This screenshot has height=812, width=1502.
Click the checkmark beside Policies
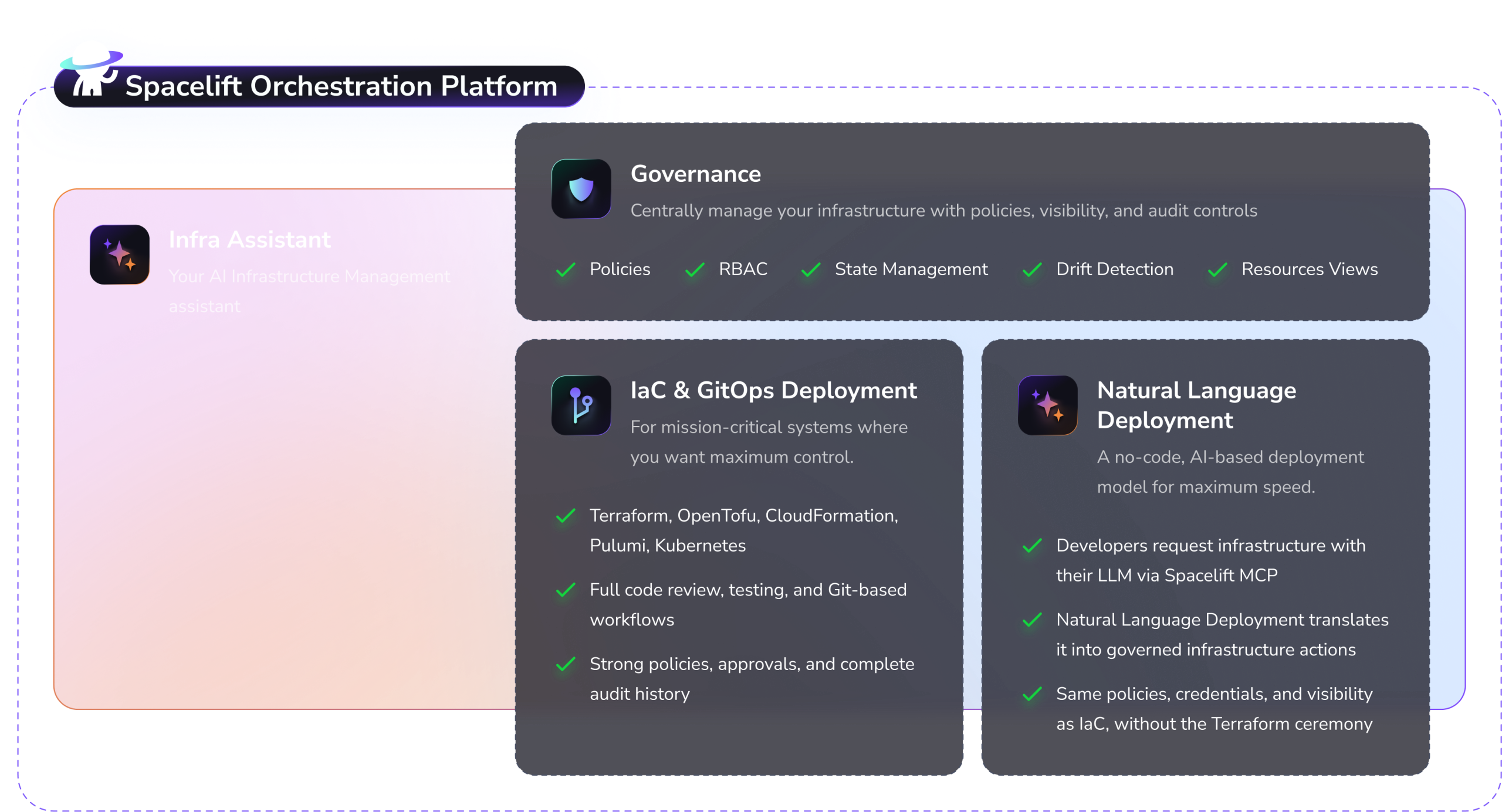click(x=565, y=270)
